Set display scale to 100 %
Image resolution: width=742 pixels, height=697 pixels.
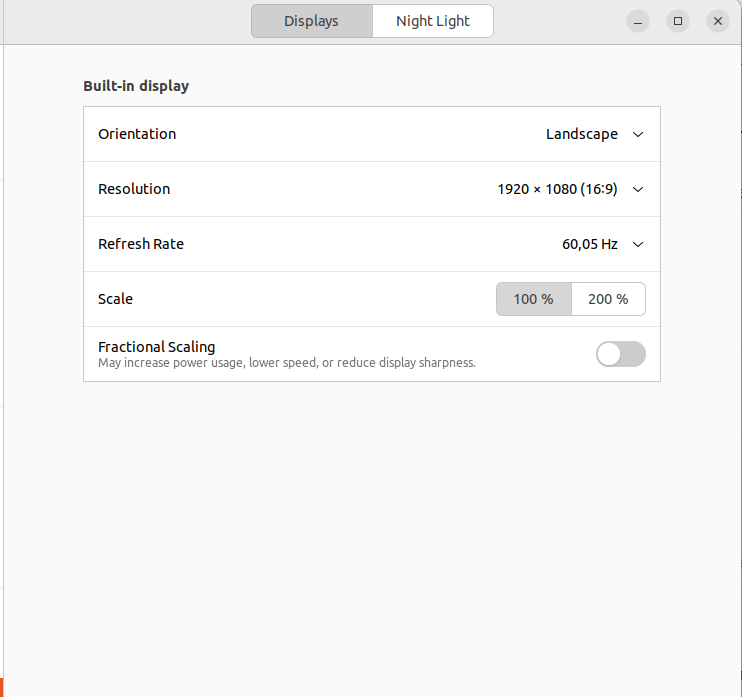pyautogui.click(x=533, y=299)
